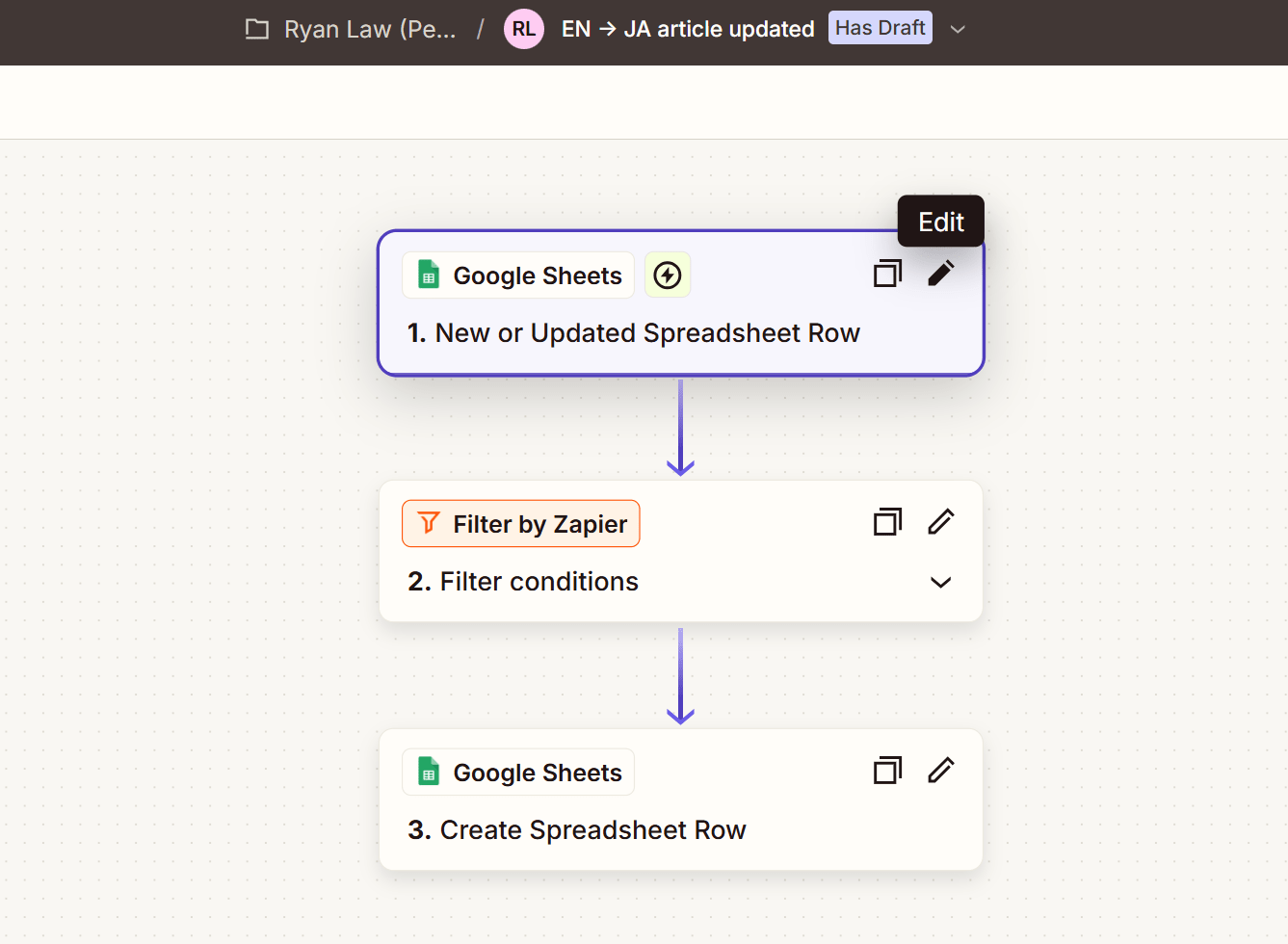Duplicate the Filter conditions step
Image resolution: width=1288 pixels, height=944 pixels.
(x=887, y=522)
